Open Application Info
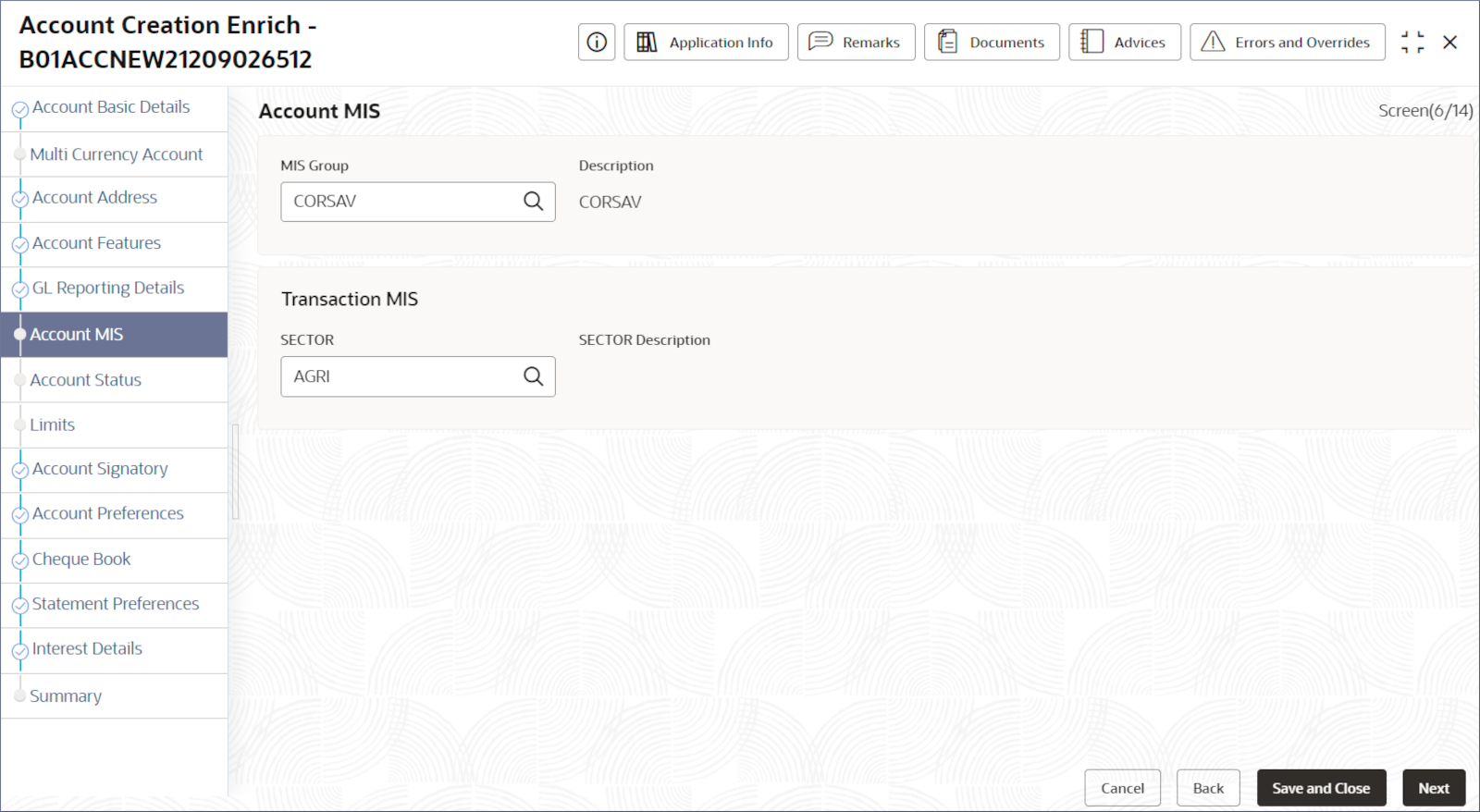The height and width of the screenshot is (812, 1480). 706,43
